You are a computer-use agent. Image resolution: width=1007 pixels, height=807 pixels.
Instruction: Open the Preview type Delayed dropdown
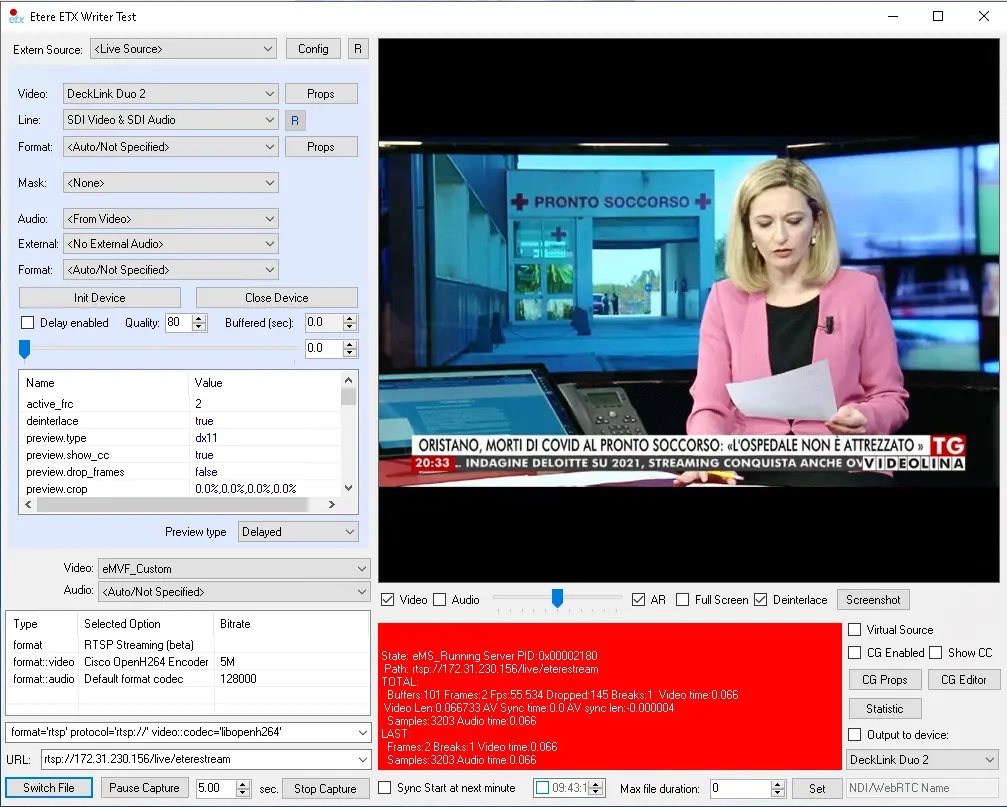(x=298, y=532)
